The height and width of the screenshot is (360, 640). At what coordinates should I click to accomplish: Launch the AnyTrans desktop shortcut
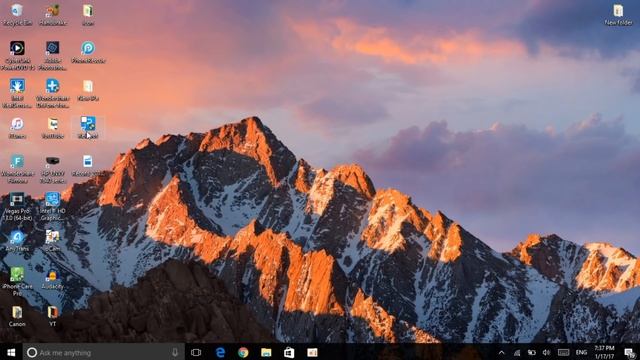click(17, 241)
